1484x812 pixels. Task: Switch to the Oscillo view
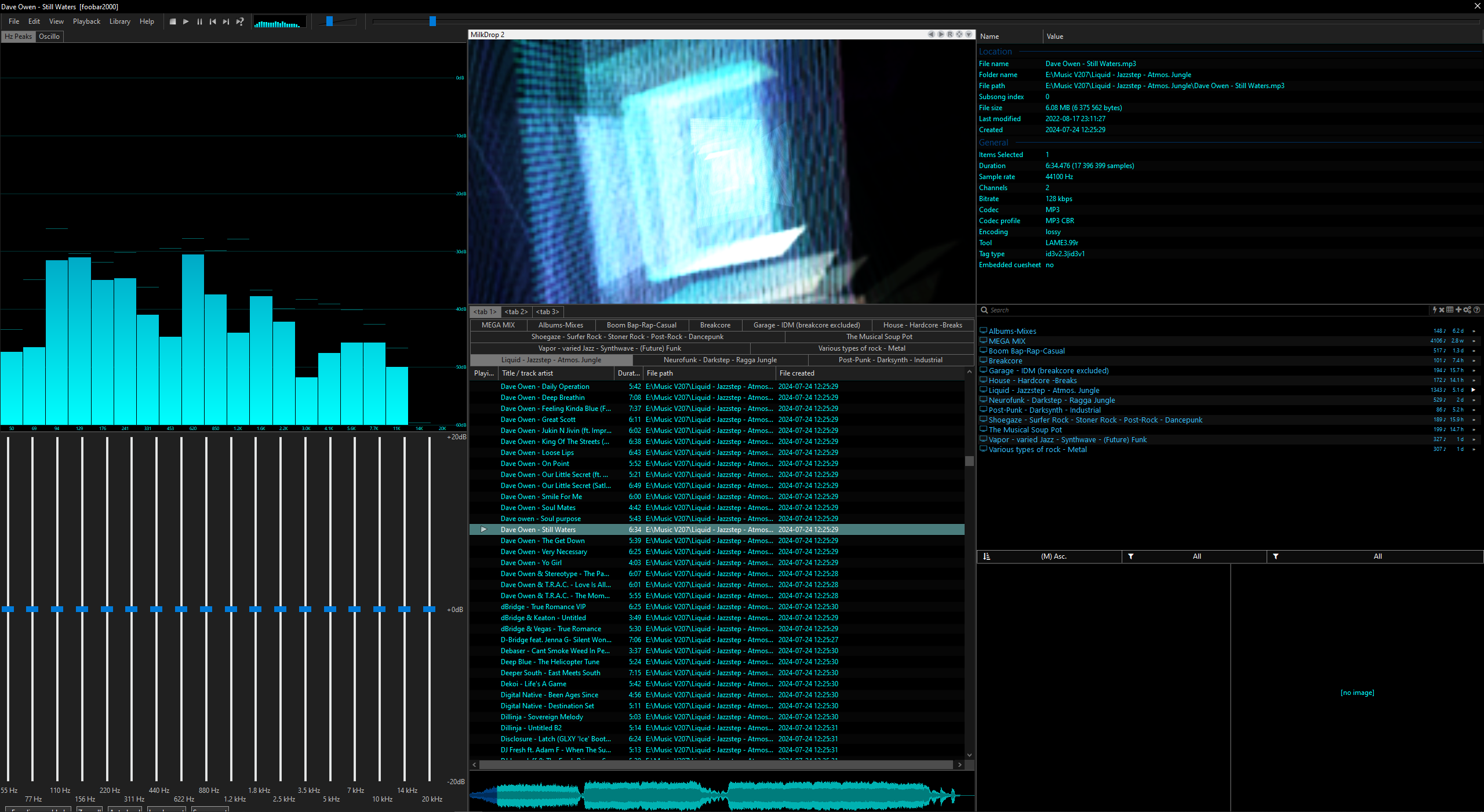pyautogui.click(x=49, y=37)
